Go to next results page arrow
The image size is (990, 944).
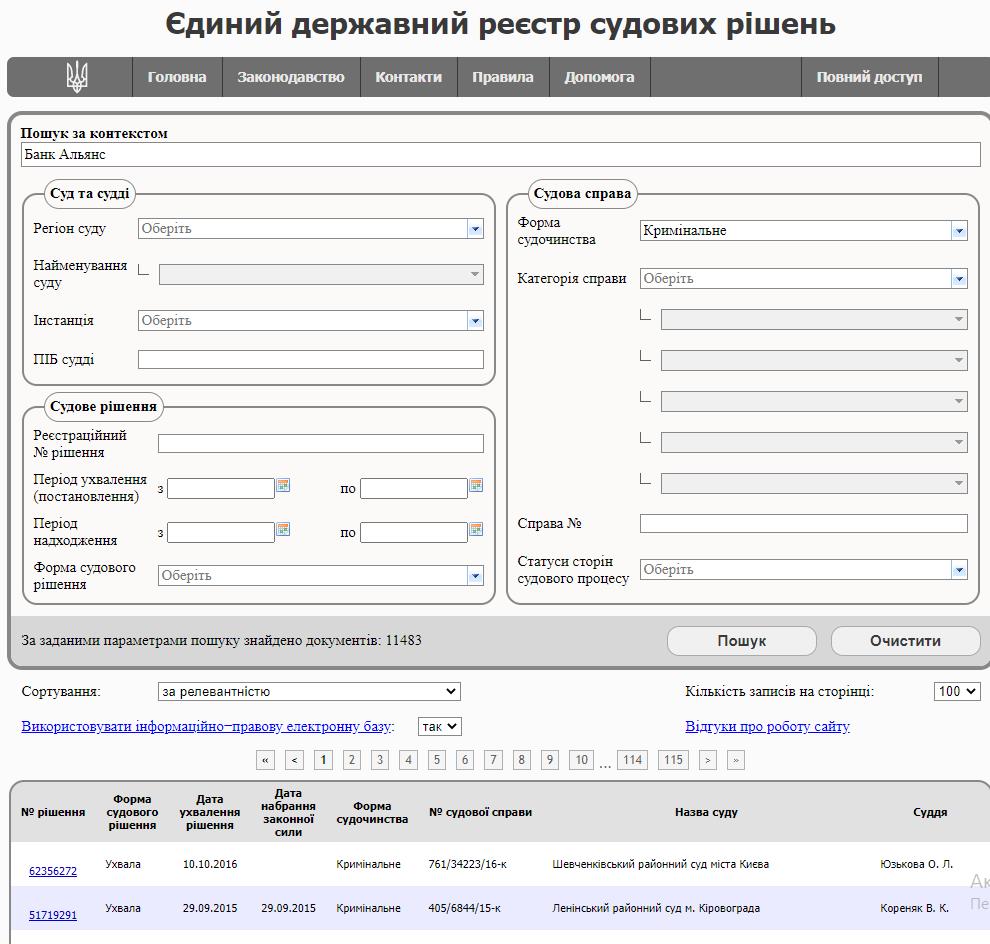pyautogui.click(x=708, y=760)
